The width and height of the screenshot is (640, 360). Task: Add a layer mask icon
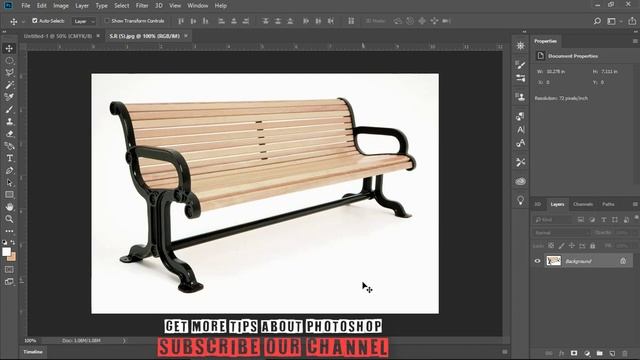[574, 353]
